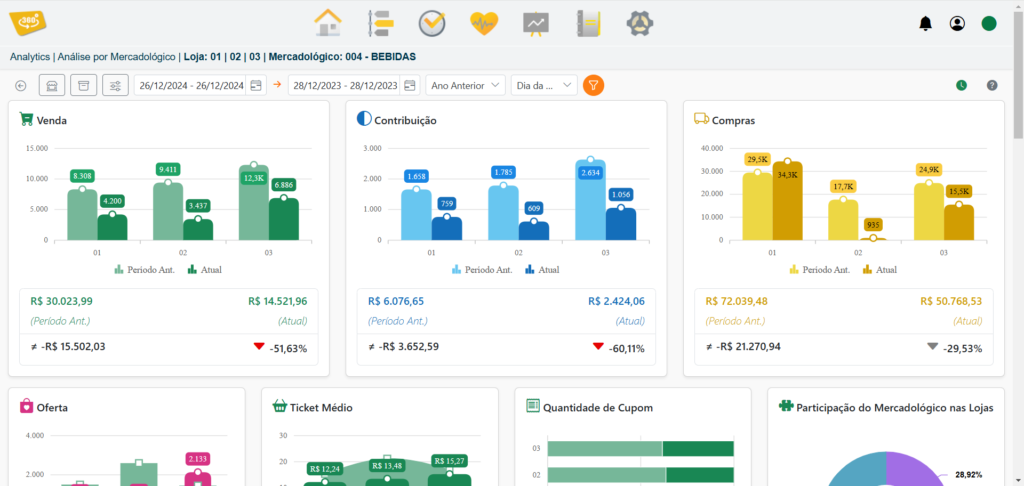Image resolution: width=1024 pixels, height=486 pixels.
Task: Expand the Dia da ... dropdown
Action: click(x=544, y=86)
